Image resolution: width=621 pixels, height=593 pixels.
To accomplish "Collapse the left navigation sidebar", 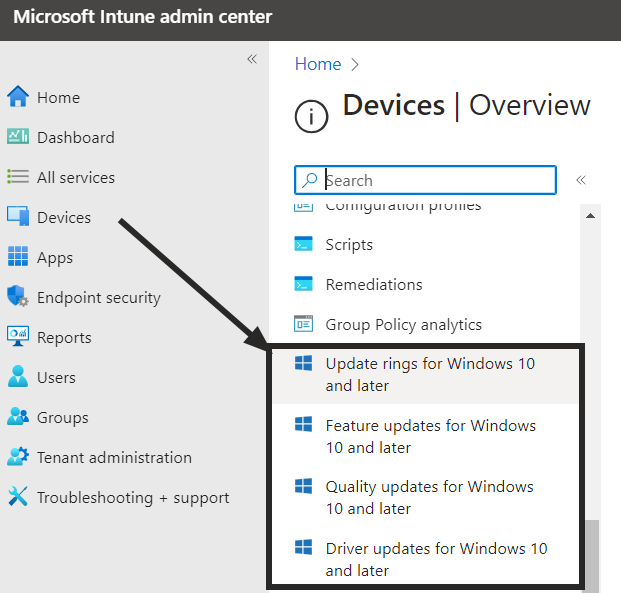I will [x=252, y=59].
